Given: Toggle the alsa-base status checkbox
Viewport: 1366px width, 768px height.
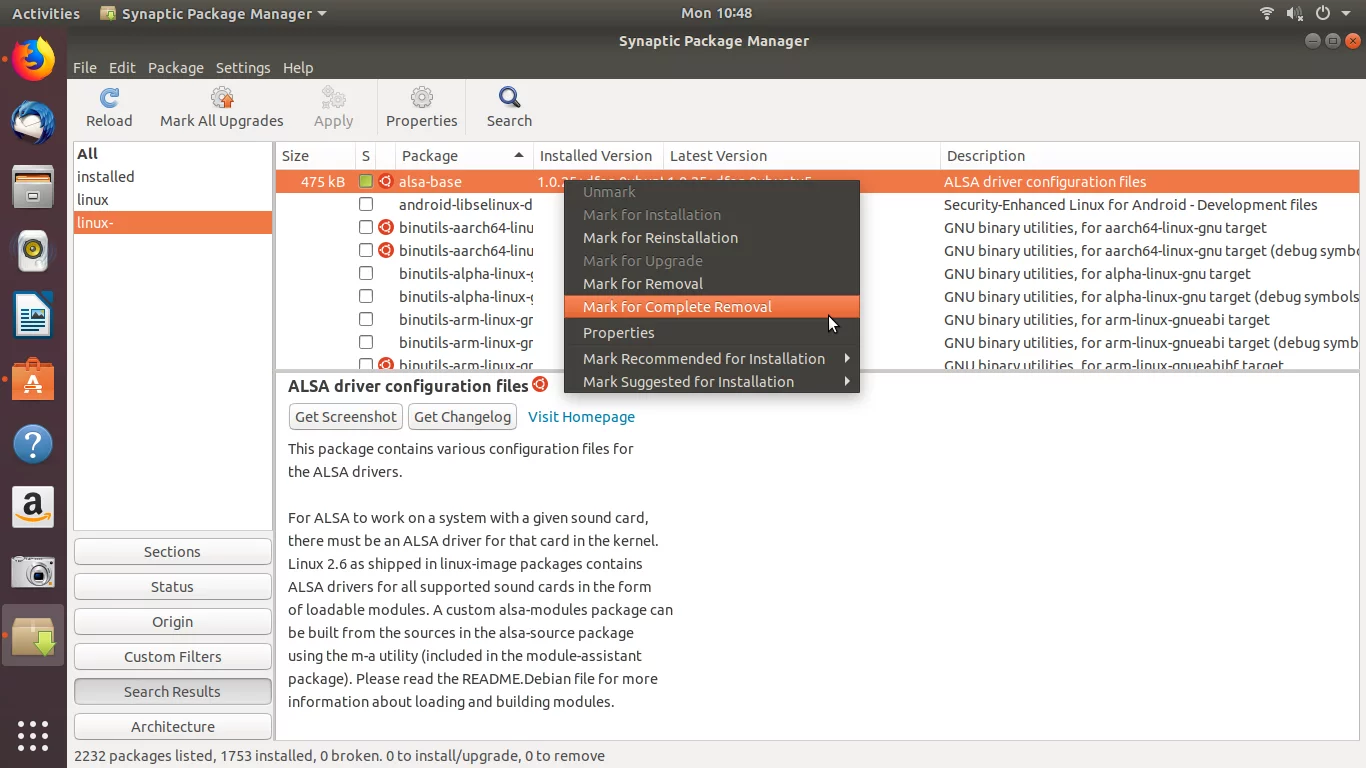Looking at the screenshot, I should tap(366, 182).
